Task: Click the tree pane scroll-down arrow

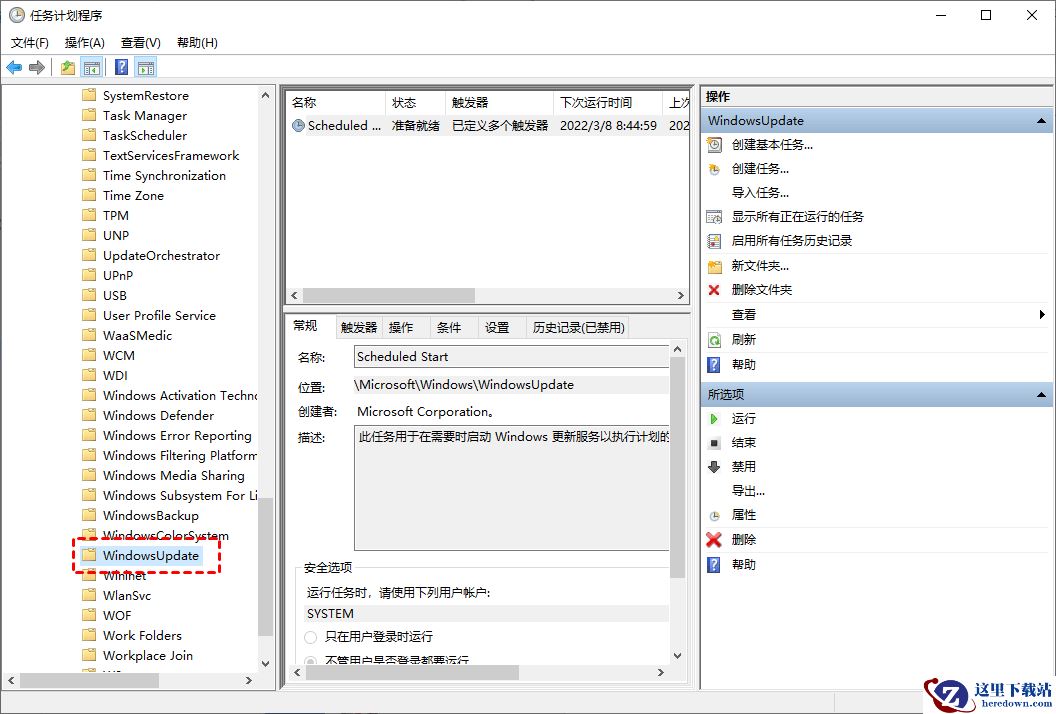Action: tap(265, 663)
